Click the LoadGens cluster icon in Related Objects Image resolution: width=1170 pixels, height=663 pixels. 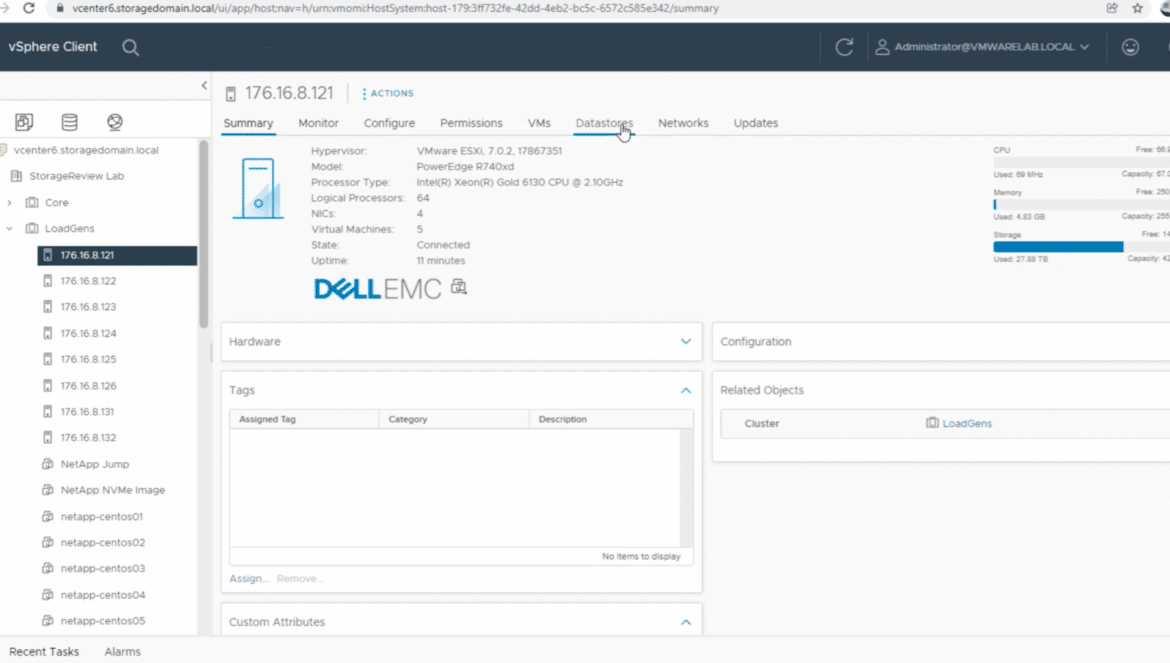tap(932, 423)
